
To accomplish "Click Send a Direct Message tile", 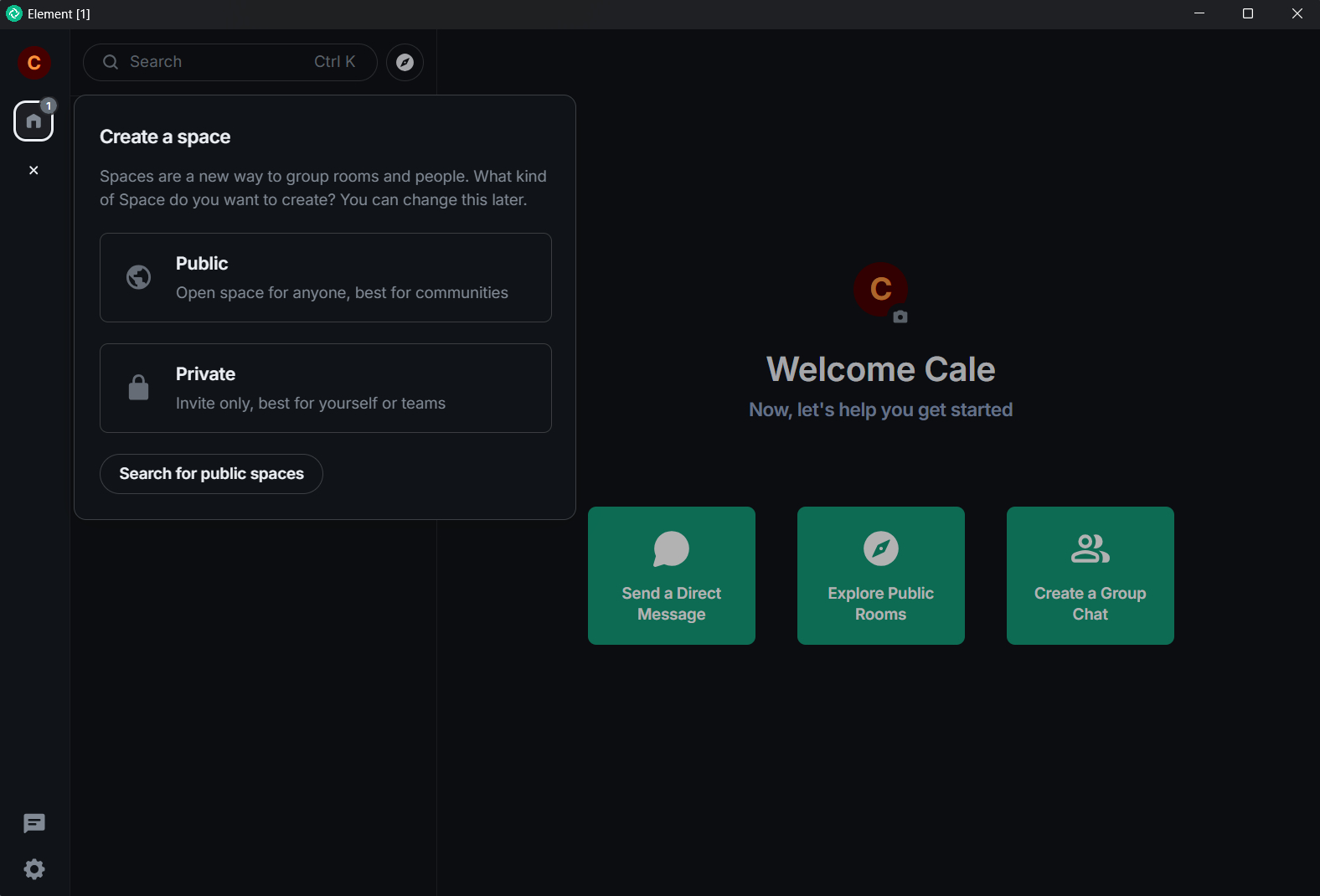I will 672,575.
